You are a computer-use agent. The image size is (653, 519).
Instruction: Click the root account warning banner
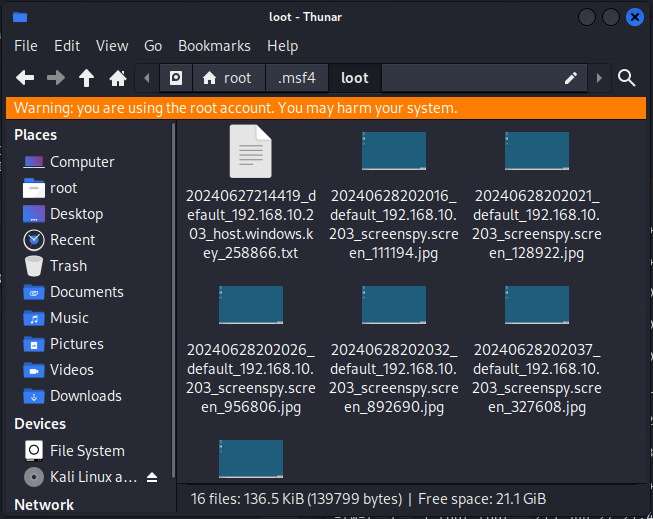(x=326, y=108)
